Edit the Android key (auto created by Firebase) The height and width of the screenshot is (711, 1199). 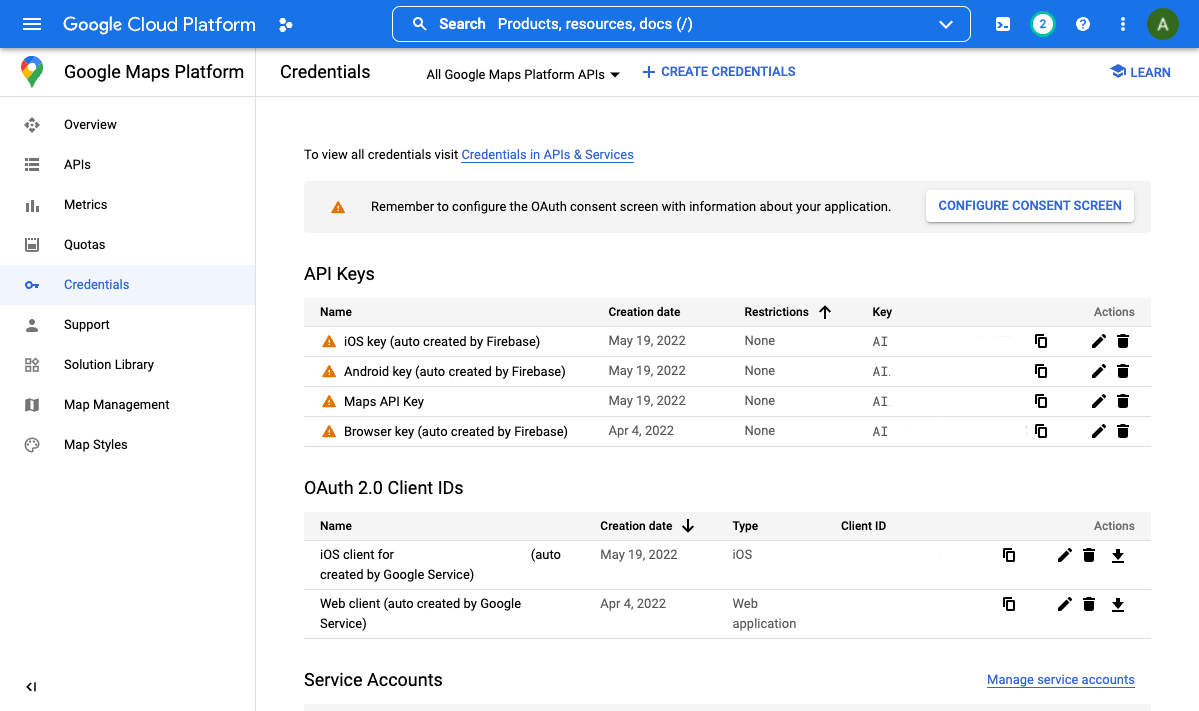(x=1099, y=371)
